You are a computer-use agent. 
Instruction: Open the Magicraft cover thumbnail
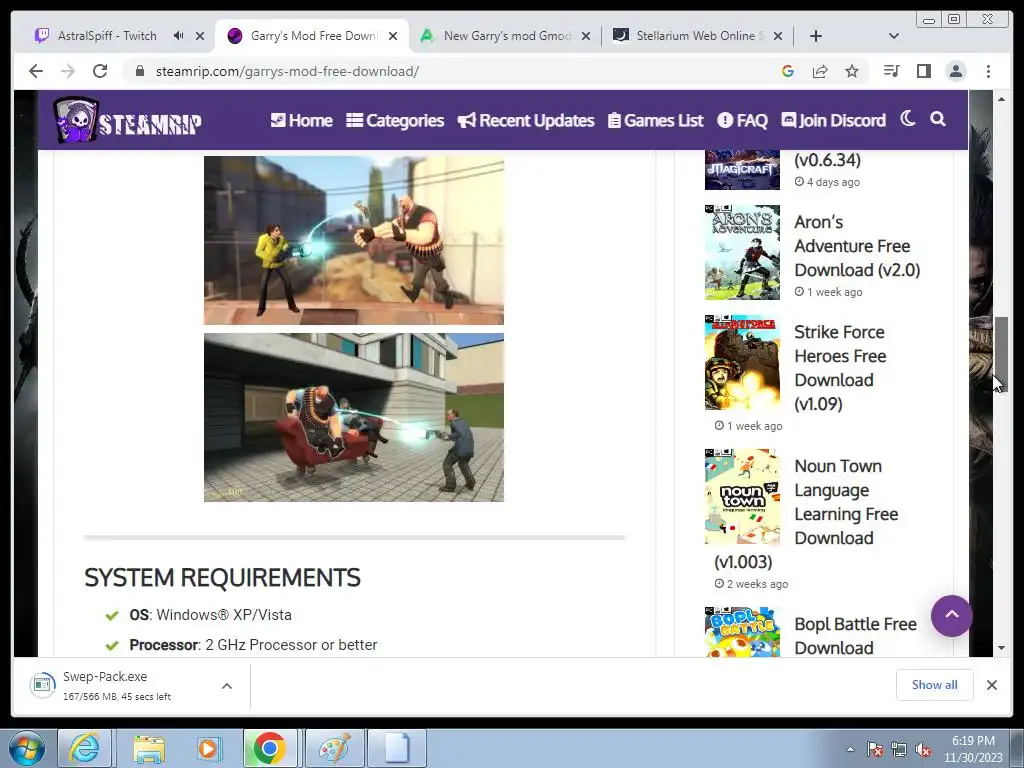tap(743, 170)
